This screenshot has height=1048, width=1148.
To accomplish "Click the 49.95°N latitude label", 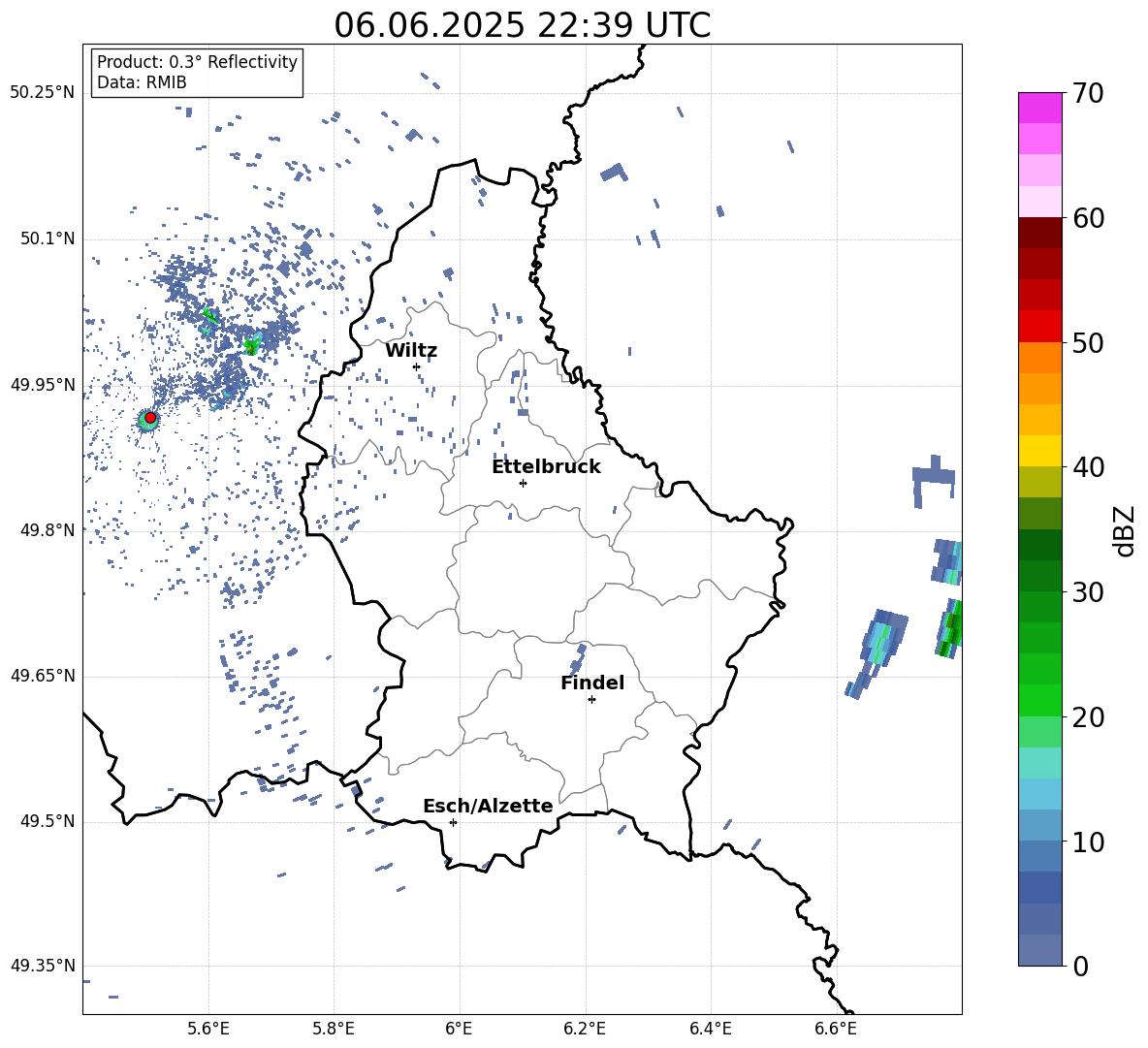I will click(43, 384).
